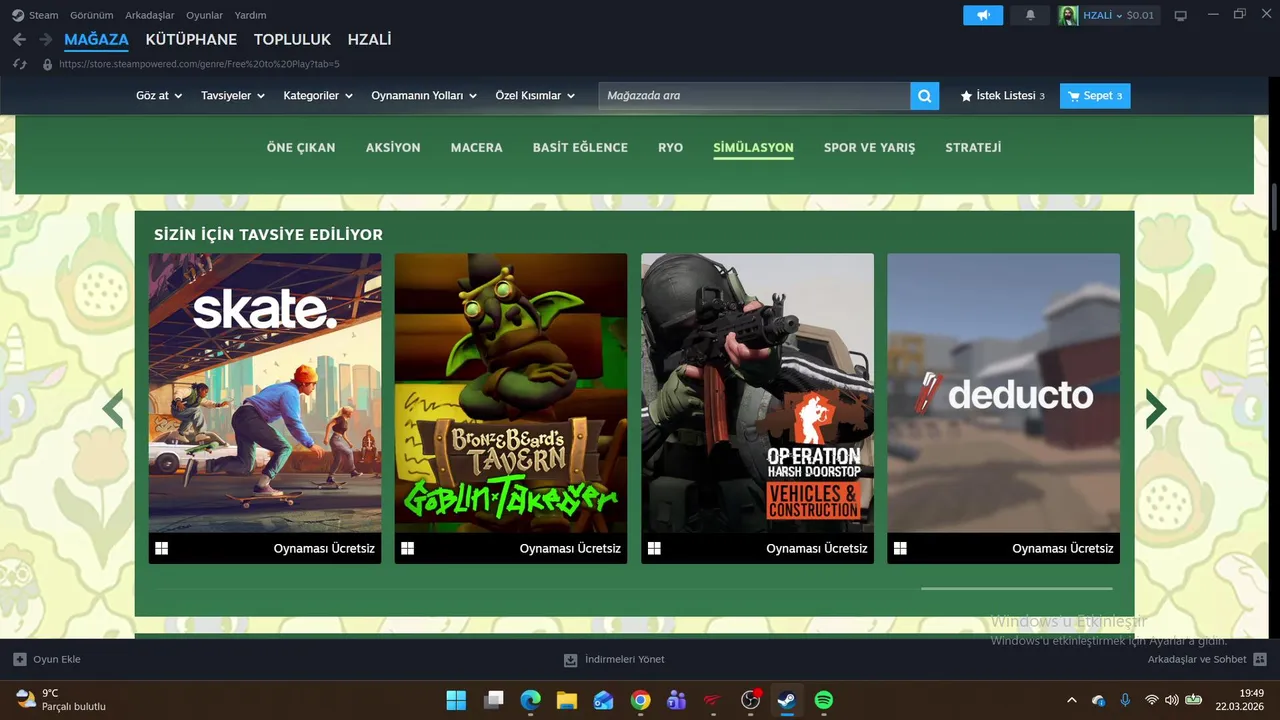Click the page's vertical scrollbar thumb

(x=1273, y=208)
